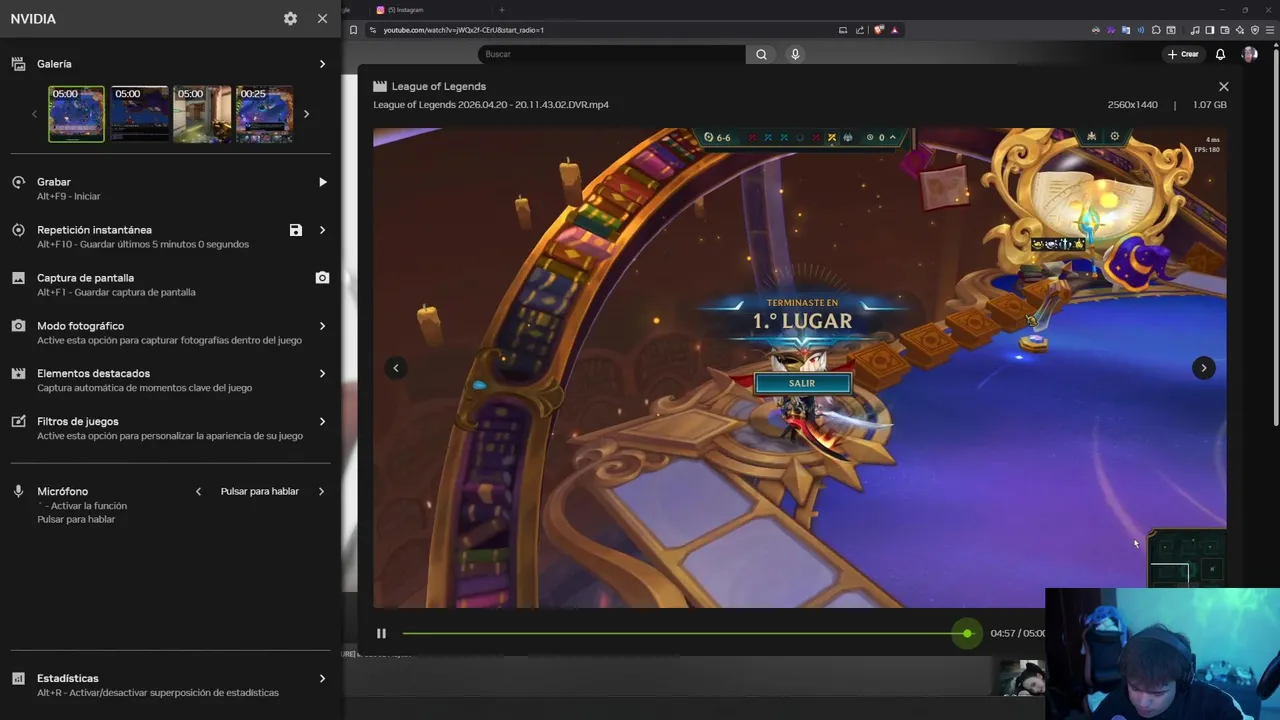
Task: Click the YouTube search magnifier button
Action: tap(761, 54)
